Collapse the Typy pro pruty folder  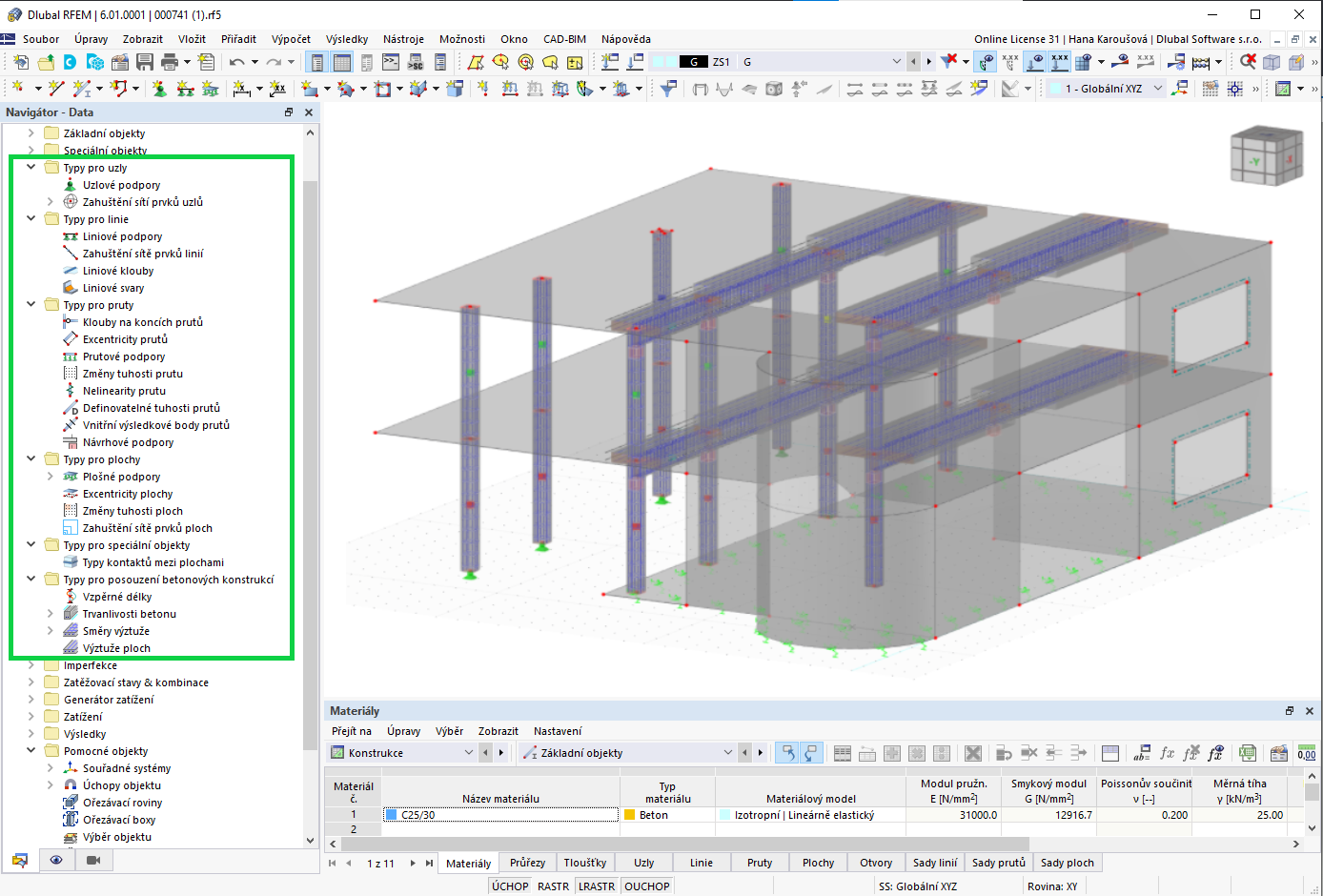click(31, 305)
